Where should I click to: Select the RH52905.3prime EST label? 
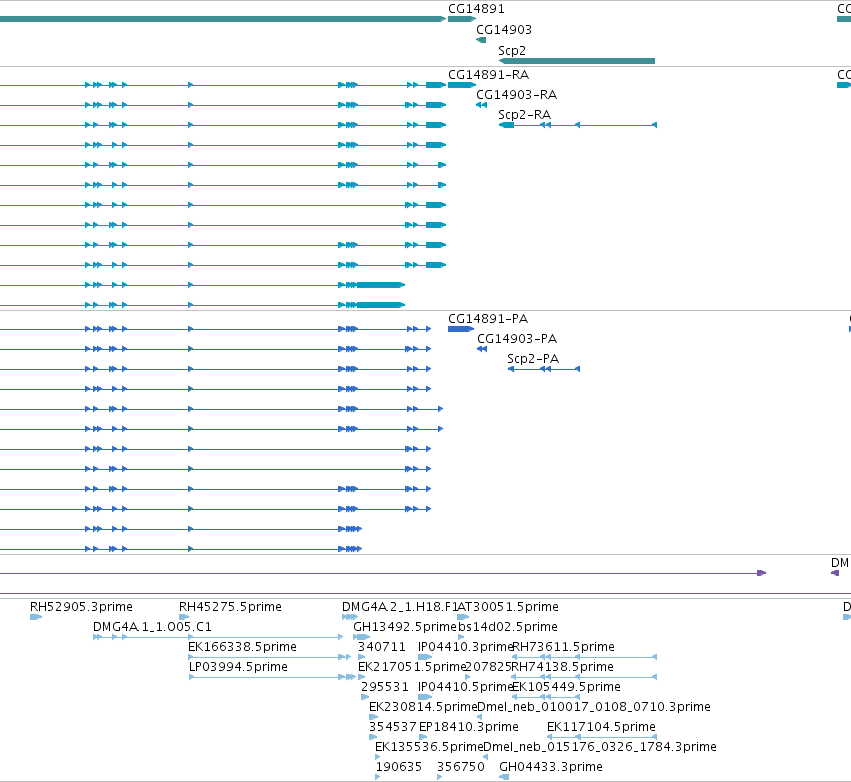(x=81, y=607)
